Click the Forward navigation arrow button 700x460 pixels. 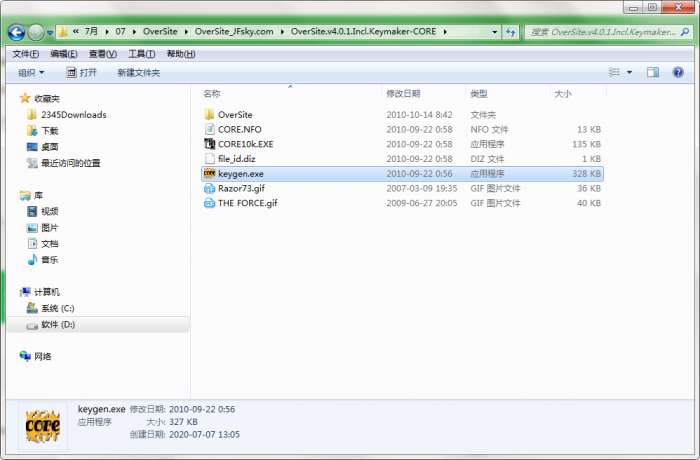[x=36, y=32]
